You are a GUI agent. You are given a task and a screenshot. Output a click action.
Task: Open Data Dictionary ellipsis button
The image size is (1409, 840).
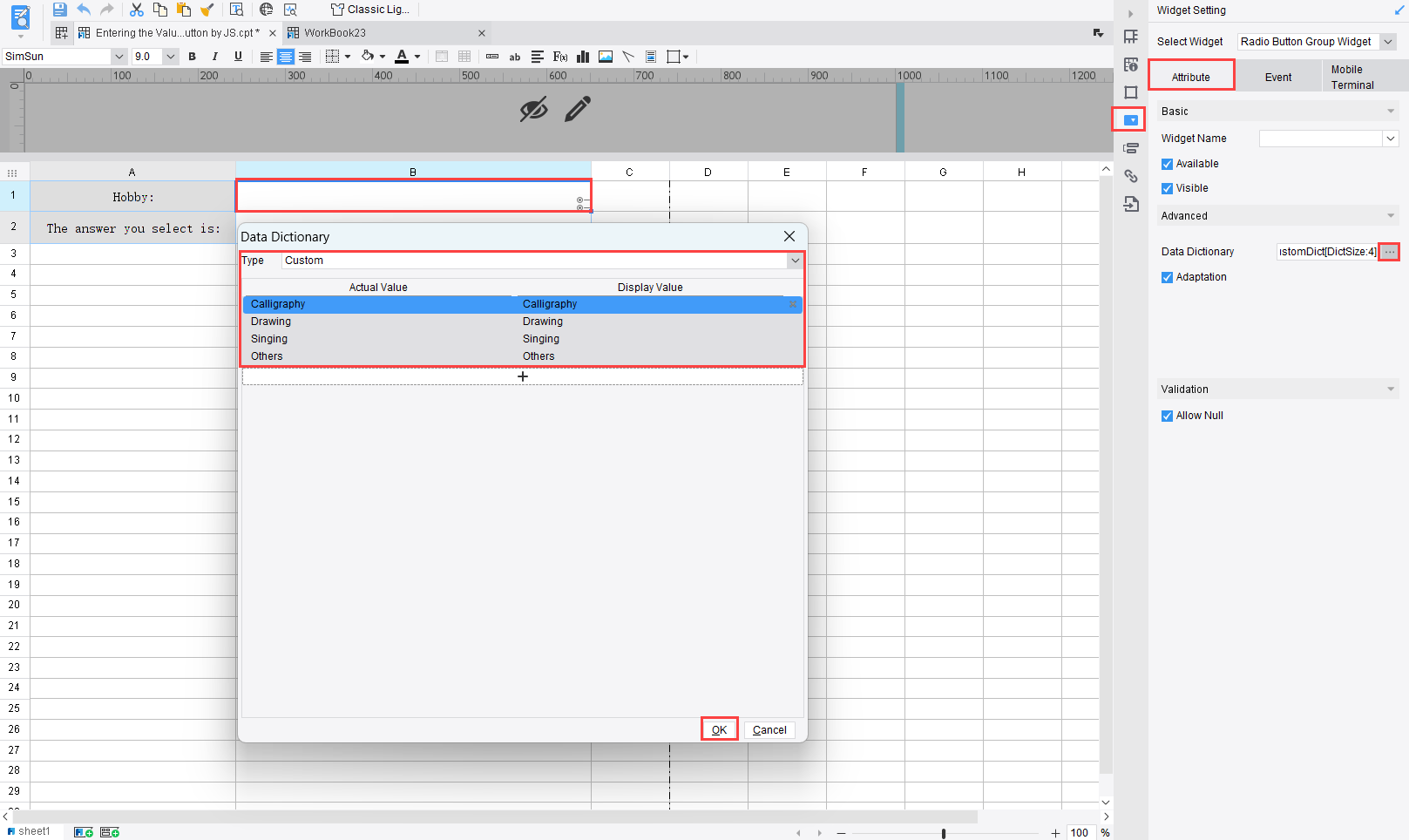(x=1390, y=252)
